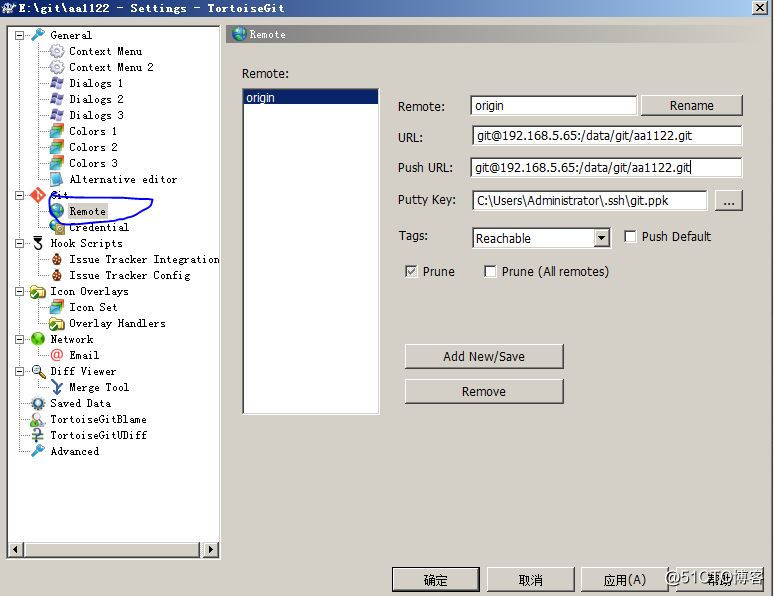774x596 pixels.
Task: Cancel with the 取消 button
Action: 531,580
